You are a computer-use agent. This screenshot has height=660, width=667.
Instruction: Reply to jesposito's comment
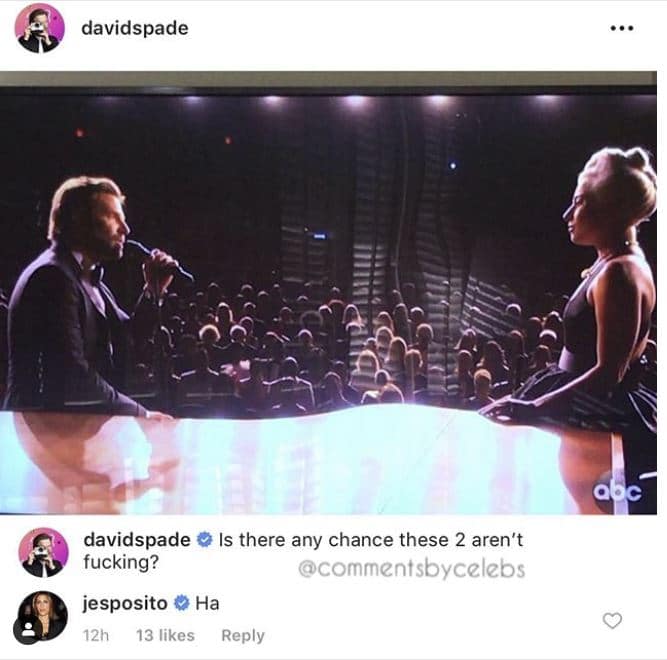point(243,635)
